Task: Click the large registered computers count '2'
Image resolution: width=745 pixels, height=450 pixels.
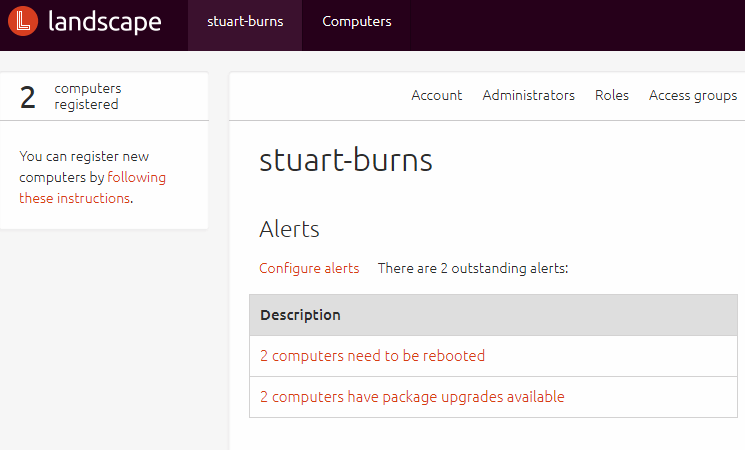Action: [x=28, y=97]
